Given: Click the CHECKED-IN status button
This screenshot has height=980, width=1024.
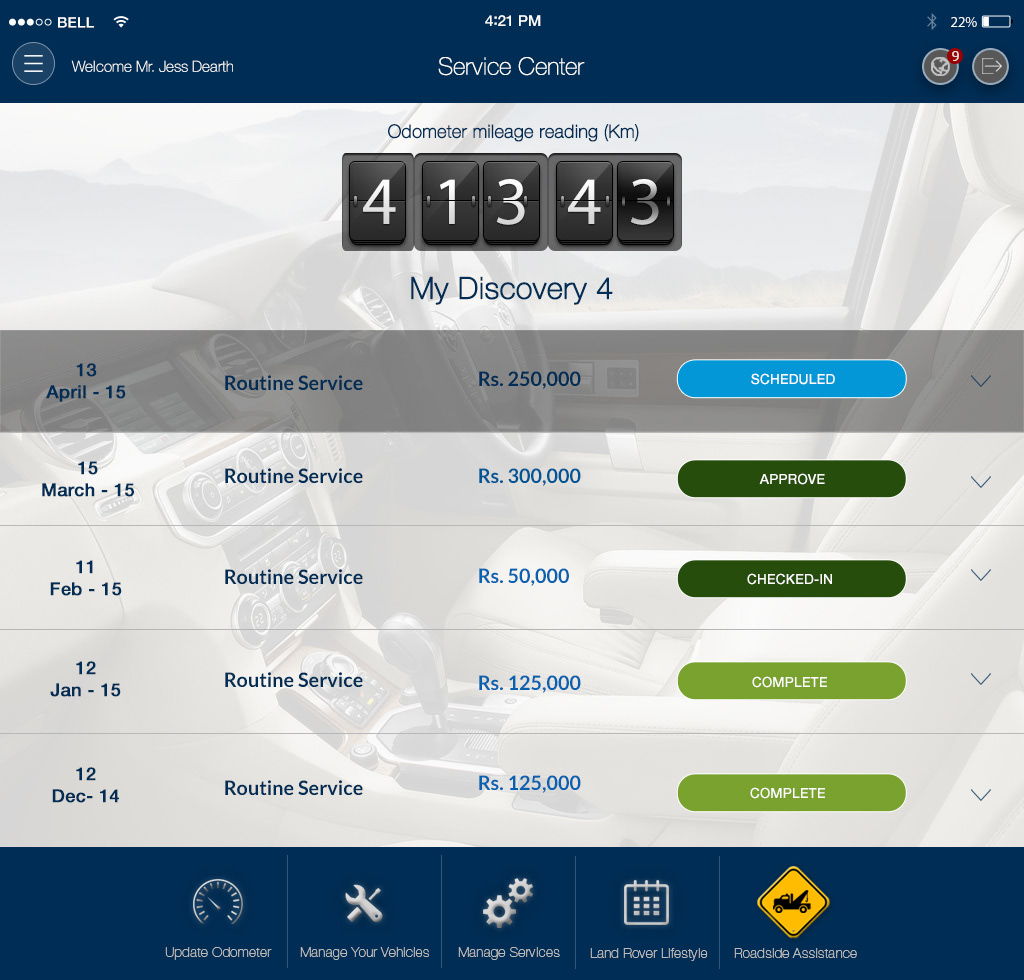Looking at the screenshot, I should coord(792,578).
